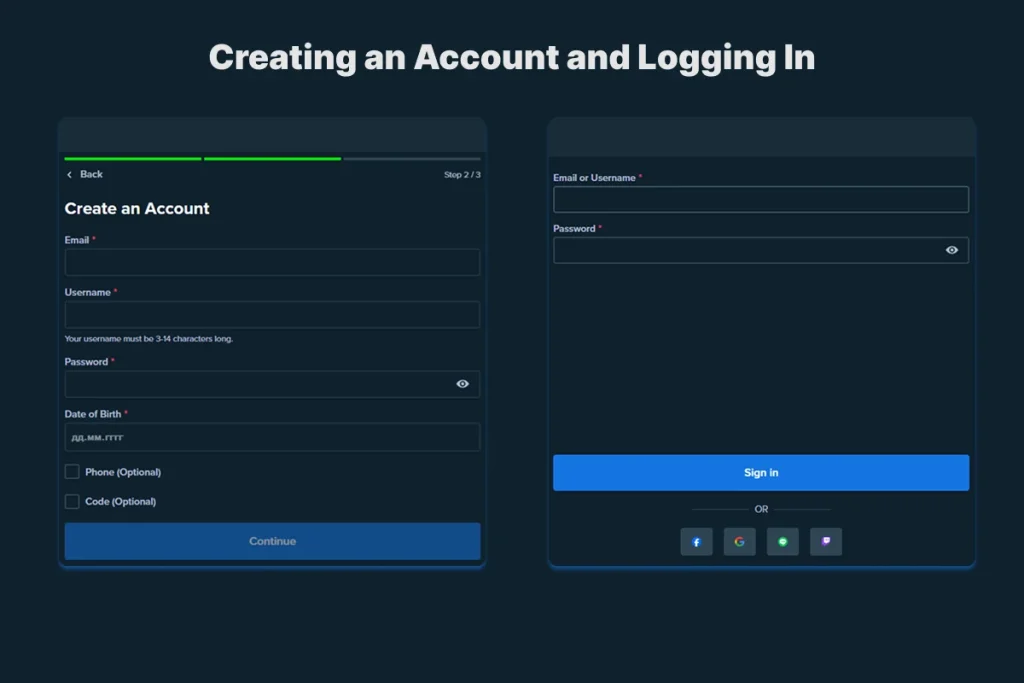This screenshot has width=1024, height=683.
Task: Click the Username input field
Action: tap(272, 314)
